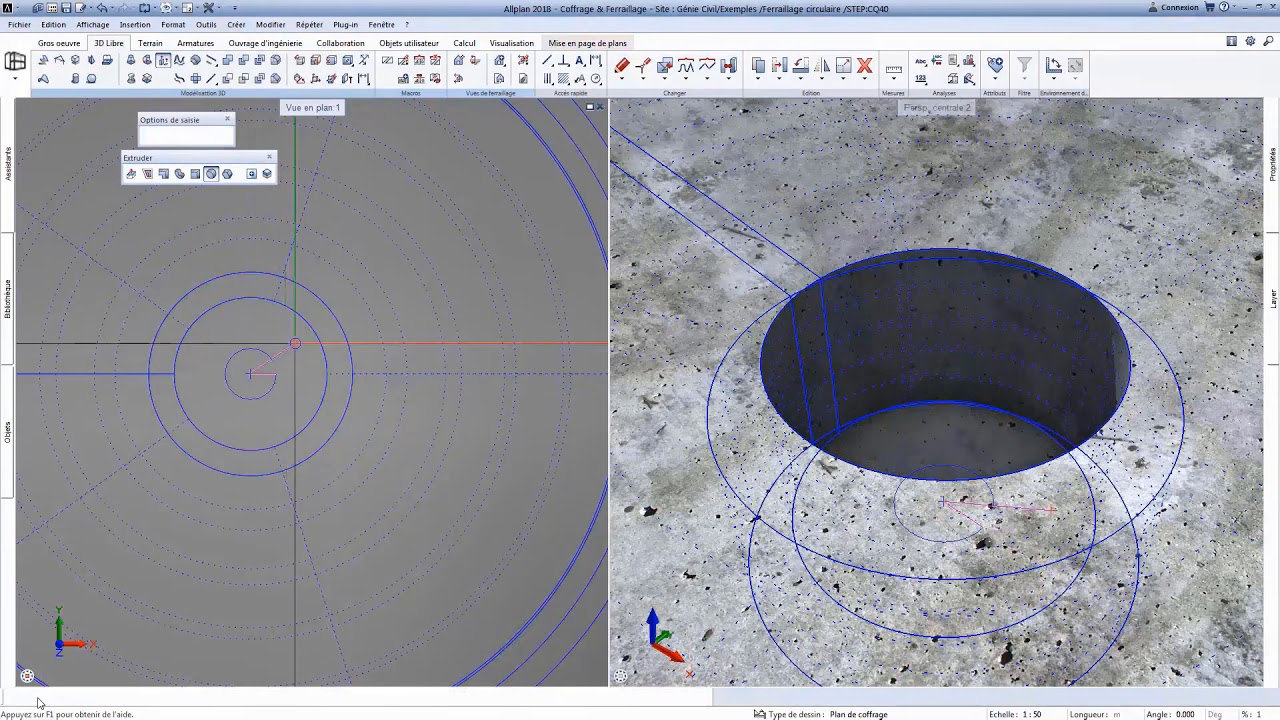Close the plan view window pane

(600, 106)
